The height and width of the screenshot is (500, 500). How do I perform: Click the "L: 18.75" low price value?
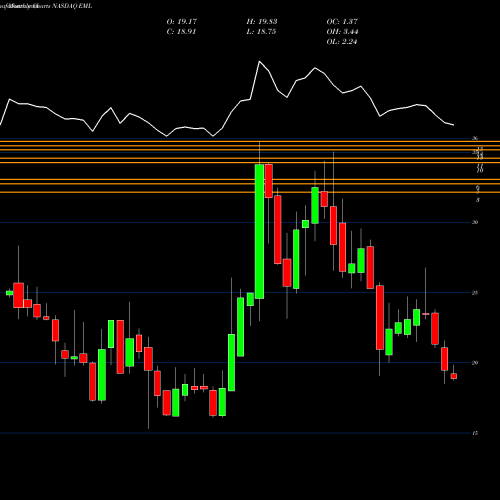261,32
